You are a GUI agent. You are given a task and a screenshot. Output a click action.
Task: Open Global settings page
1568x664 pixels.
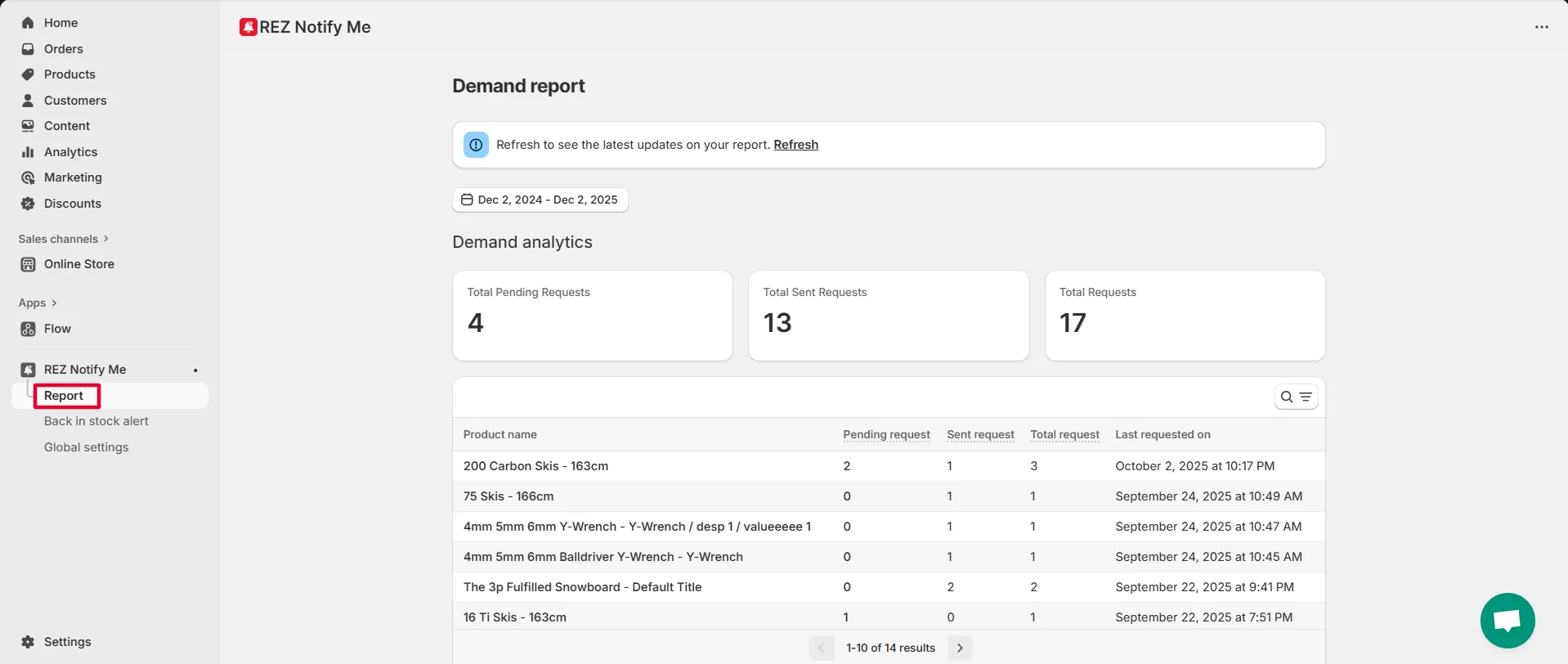86,447
